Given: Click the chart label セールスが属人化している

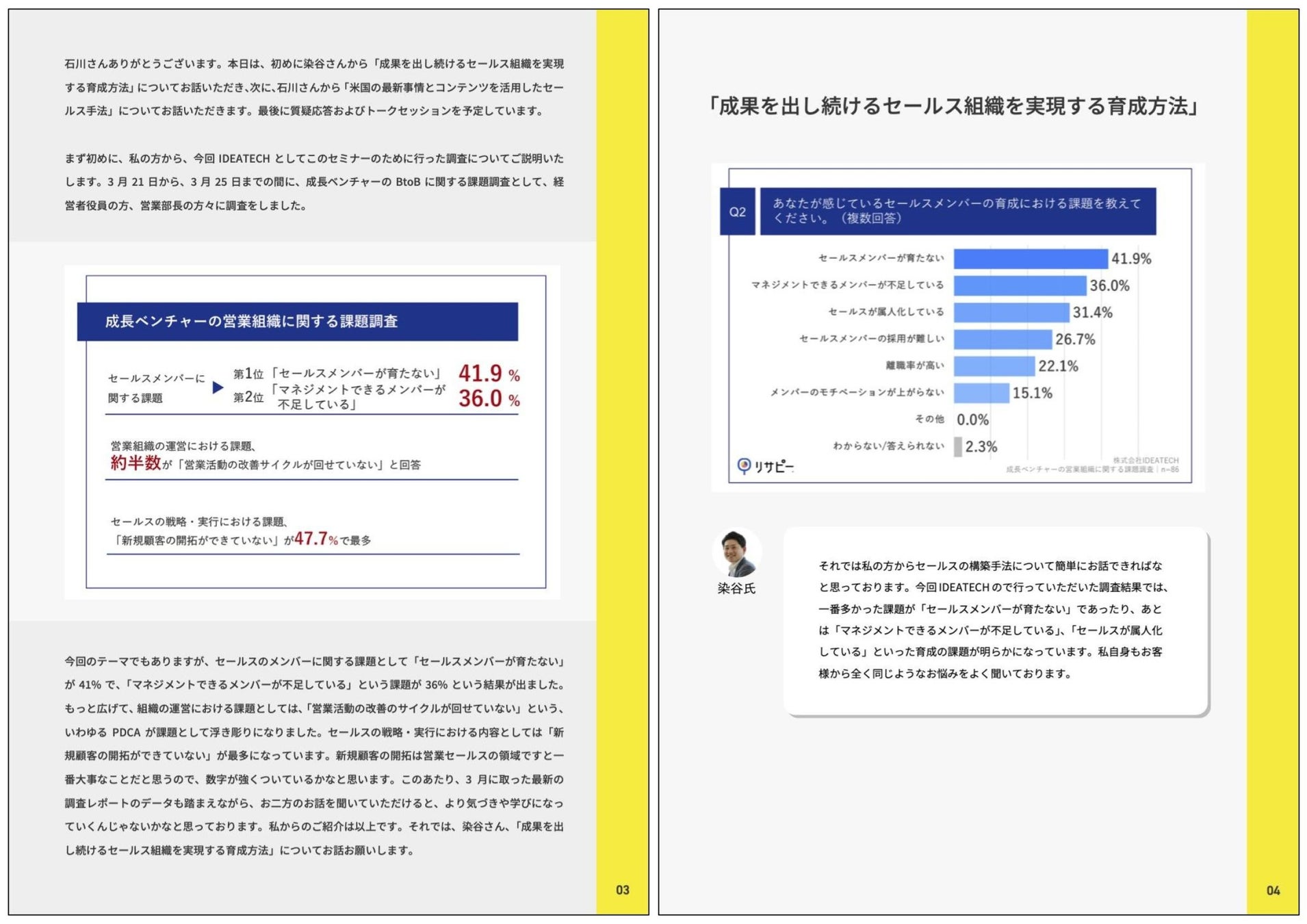Looking at the screenshot, I should pyautogui.click(x=886, y=312).
